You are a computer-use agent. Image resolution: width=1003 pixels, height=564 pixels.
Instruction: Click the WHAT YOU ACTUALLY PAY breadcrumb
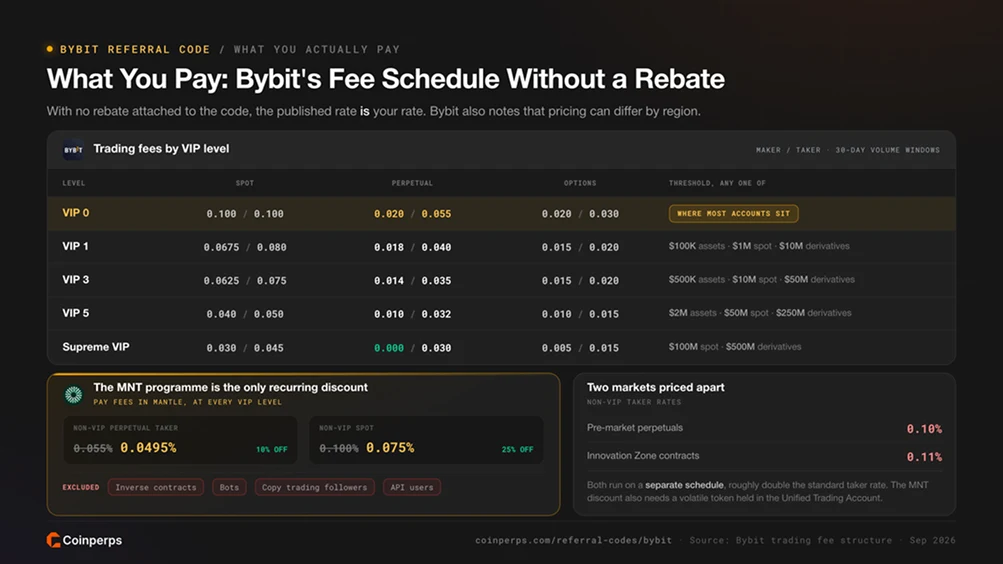click(x=317, y=49)
